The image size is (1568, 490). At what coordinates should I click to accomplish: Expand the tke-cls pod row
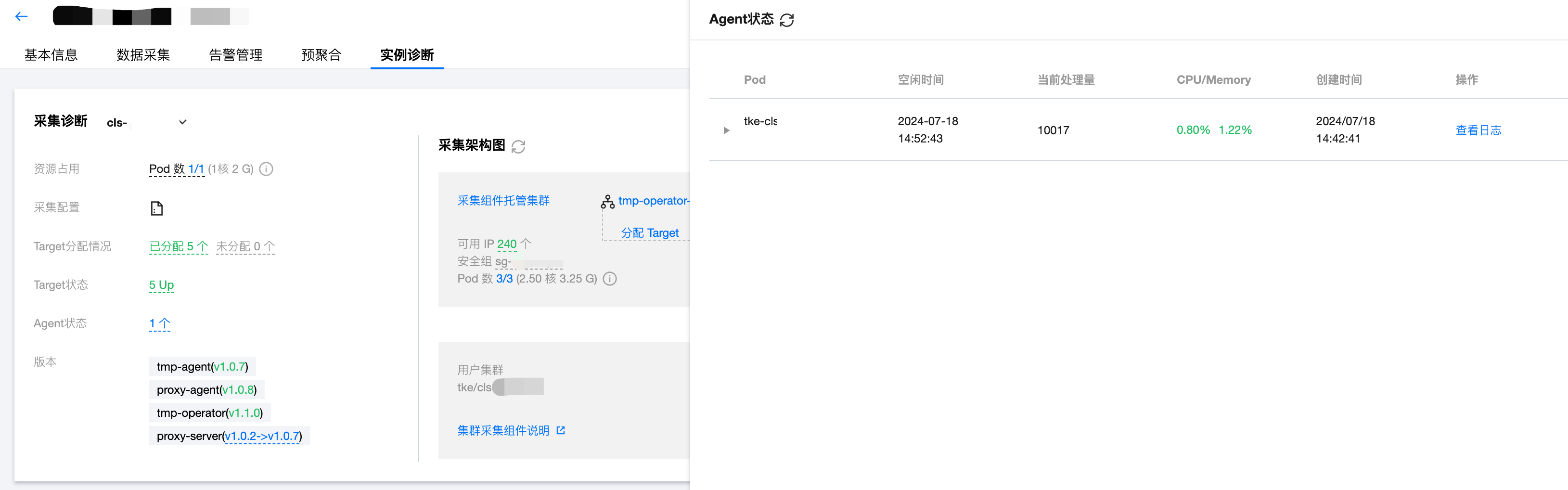point(726,130)
